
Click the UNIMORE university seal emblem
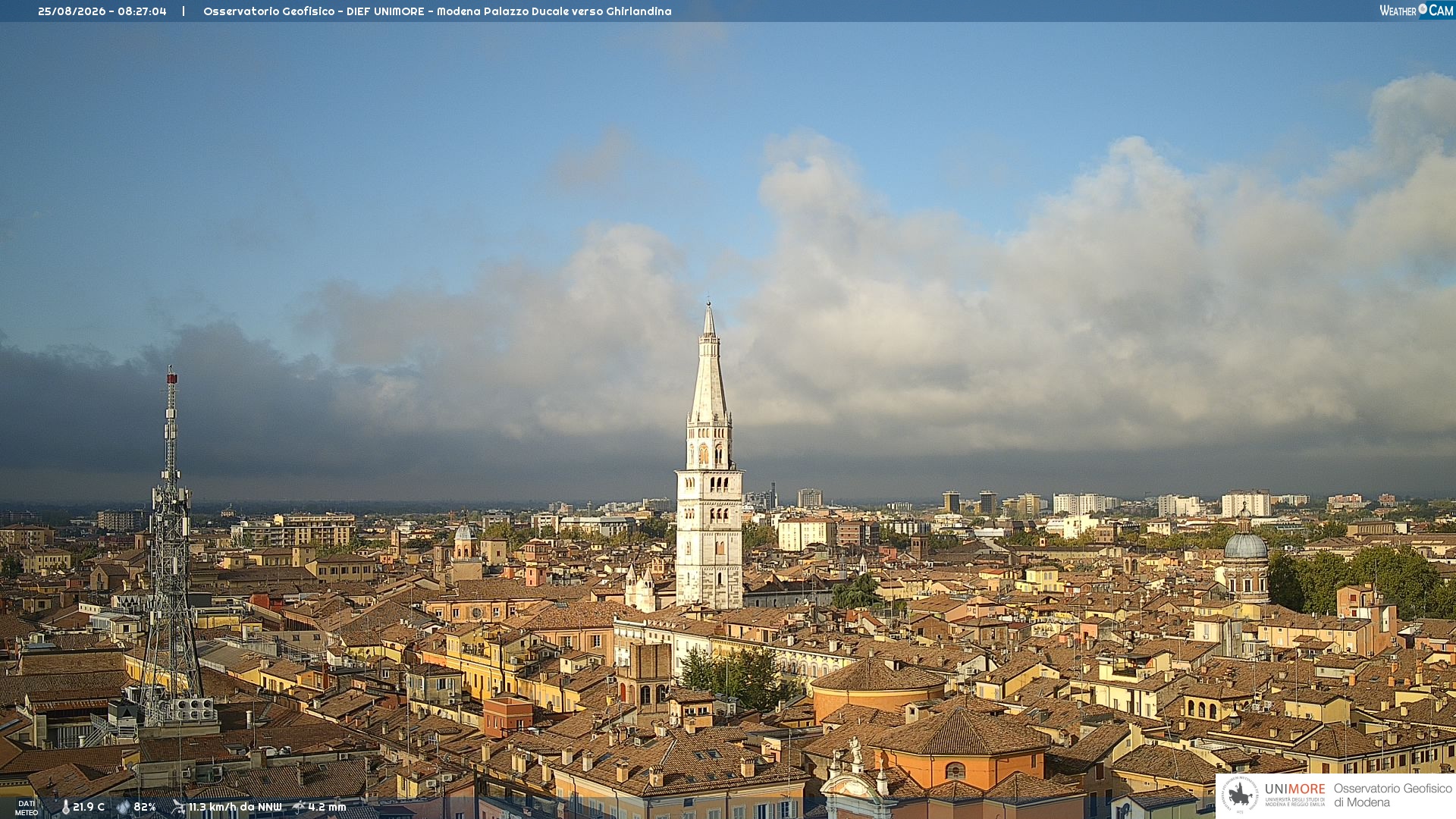tap(1241, 795)
